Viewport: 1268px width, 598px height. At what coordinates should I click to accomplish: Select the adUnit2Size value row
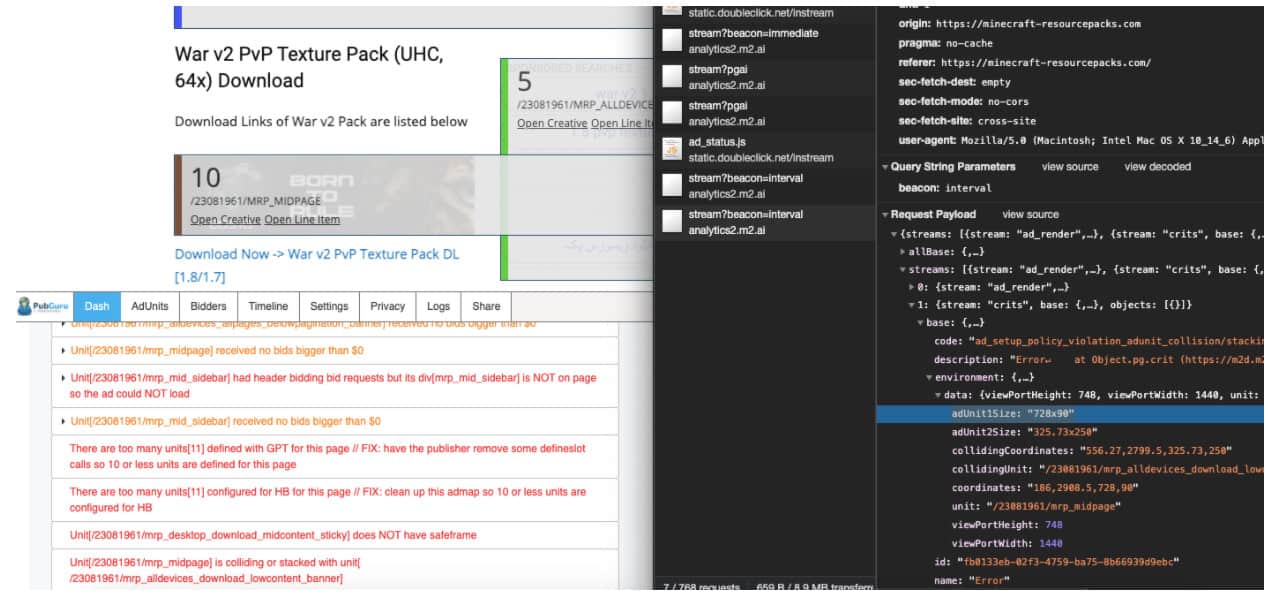point(1071,432)
